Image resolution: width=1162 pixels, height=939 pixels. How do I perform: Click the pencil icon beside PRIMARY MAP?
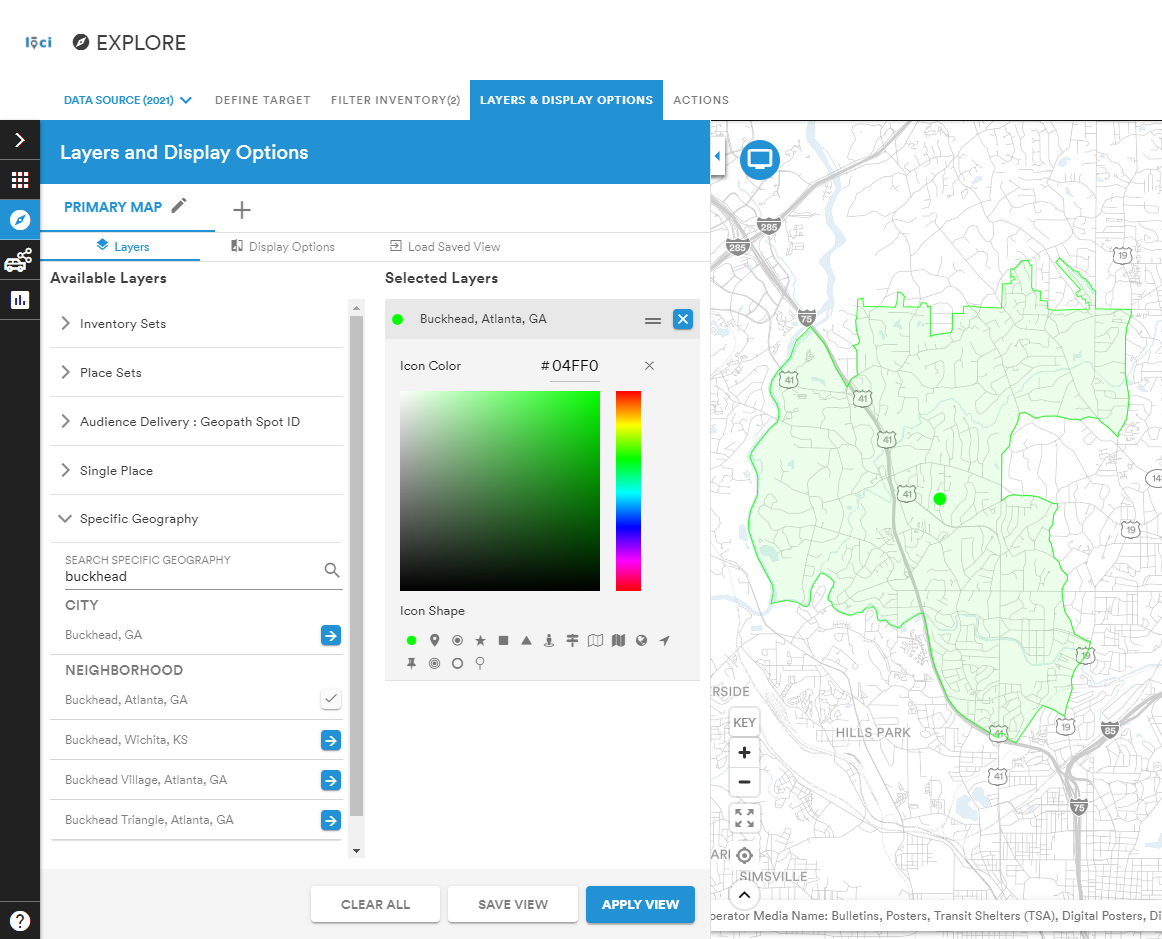tap(179, 206)
